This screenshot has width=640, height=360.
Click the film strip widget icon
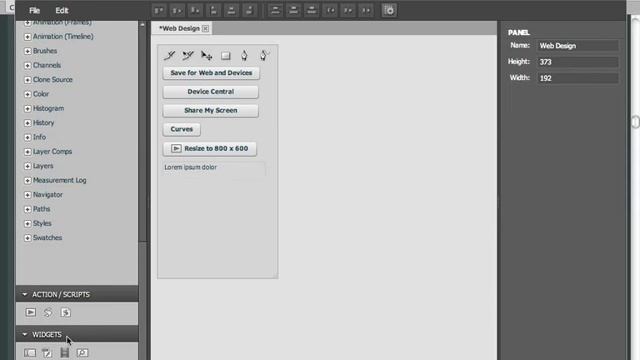[x=64, y=353]
